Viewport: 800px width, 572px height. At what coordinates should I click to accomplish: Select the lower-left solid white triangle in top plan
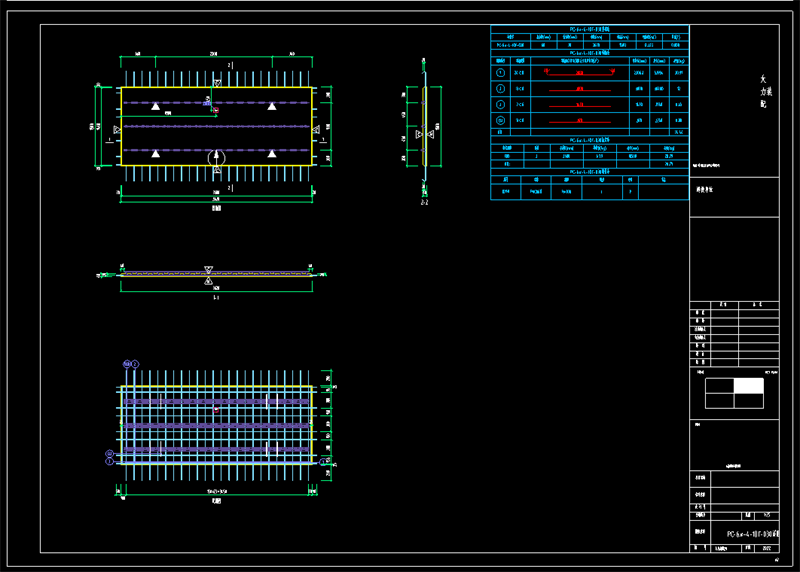click(x=156, y=154)
